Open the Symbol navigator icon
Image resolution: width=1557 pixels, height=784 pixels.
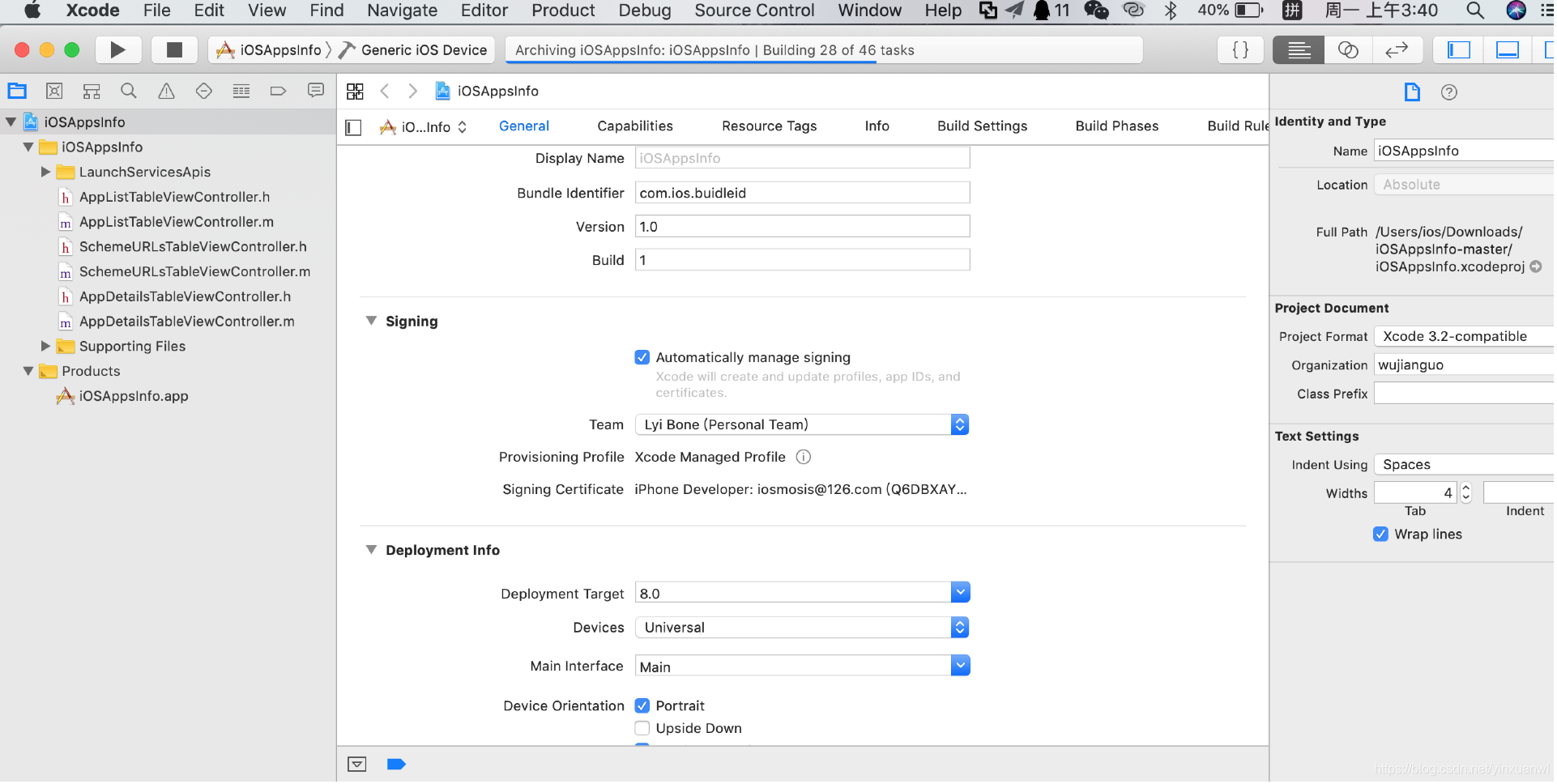coord(92,91)
